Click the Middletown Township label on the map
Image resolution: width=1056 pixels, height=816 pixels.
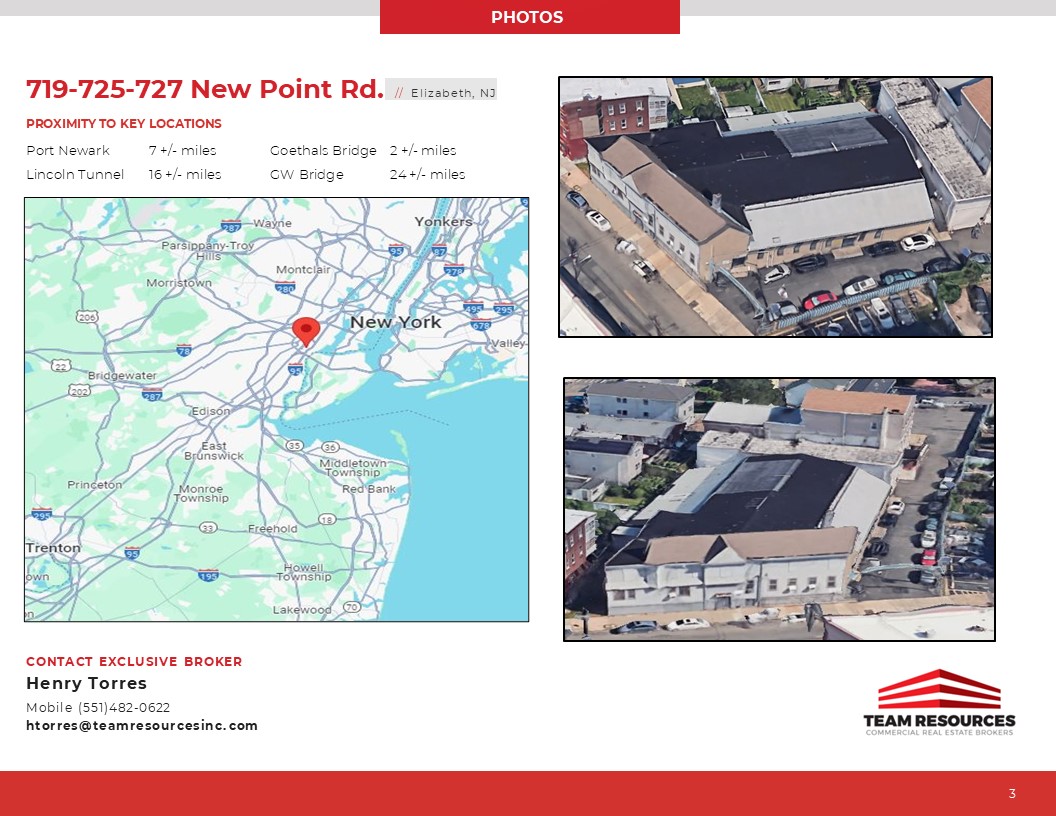click(352, 467)
